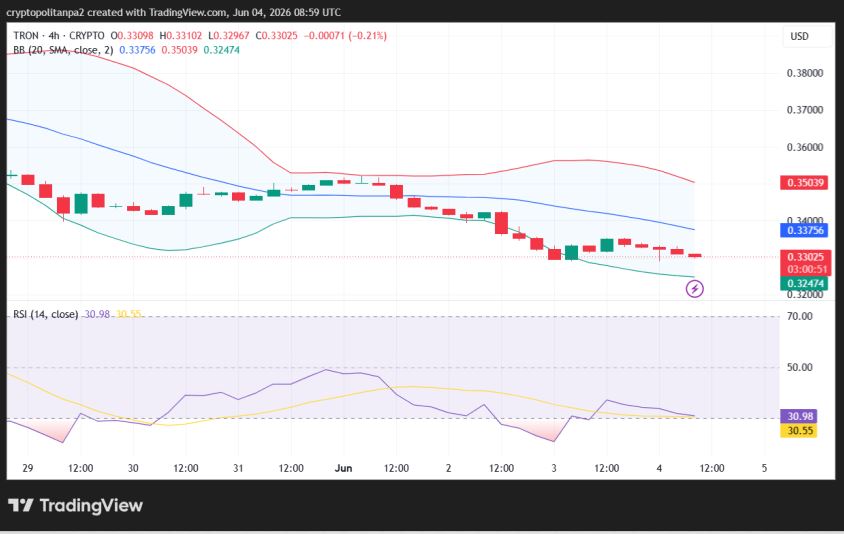The image size is (844, 534).
Task: Click the red upper band label 0.35039
Action: [x=804, y=182]
